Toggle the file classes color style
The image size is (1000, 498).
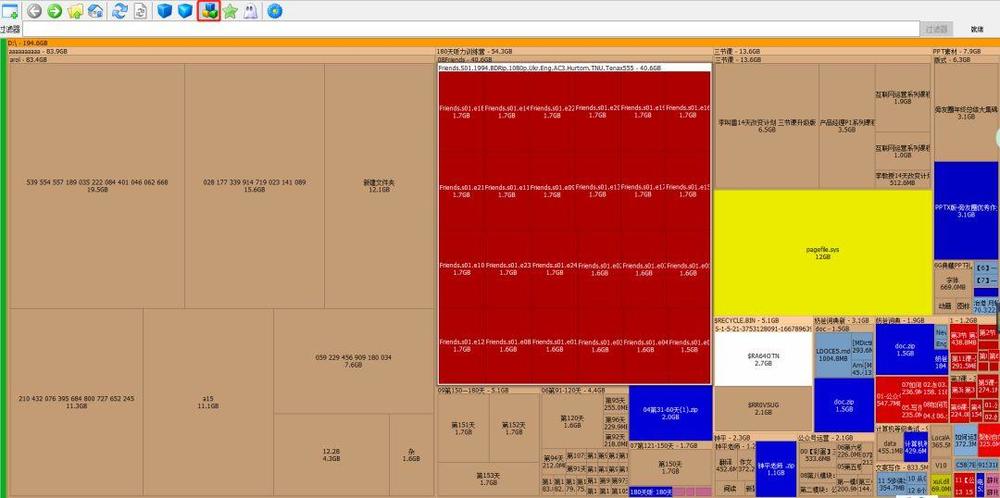[x=209, y=11]
